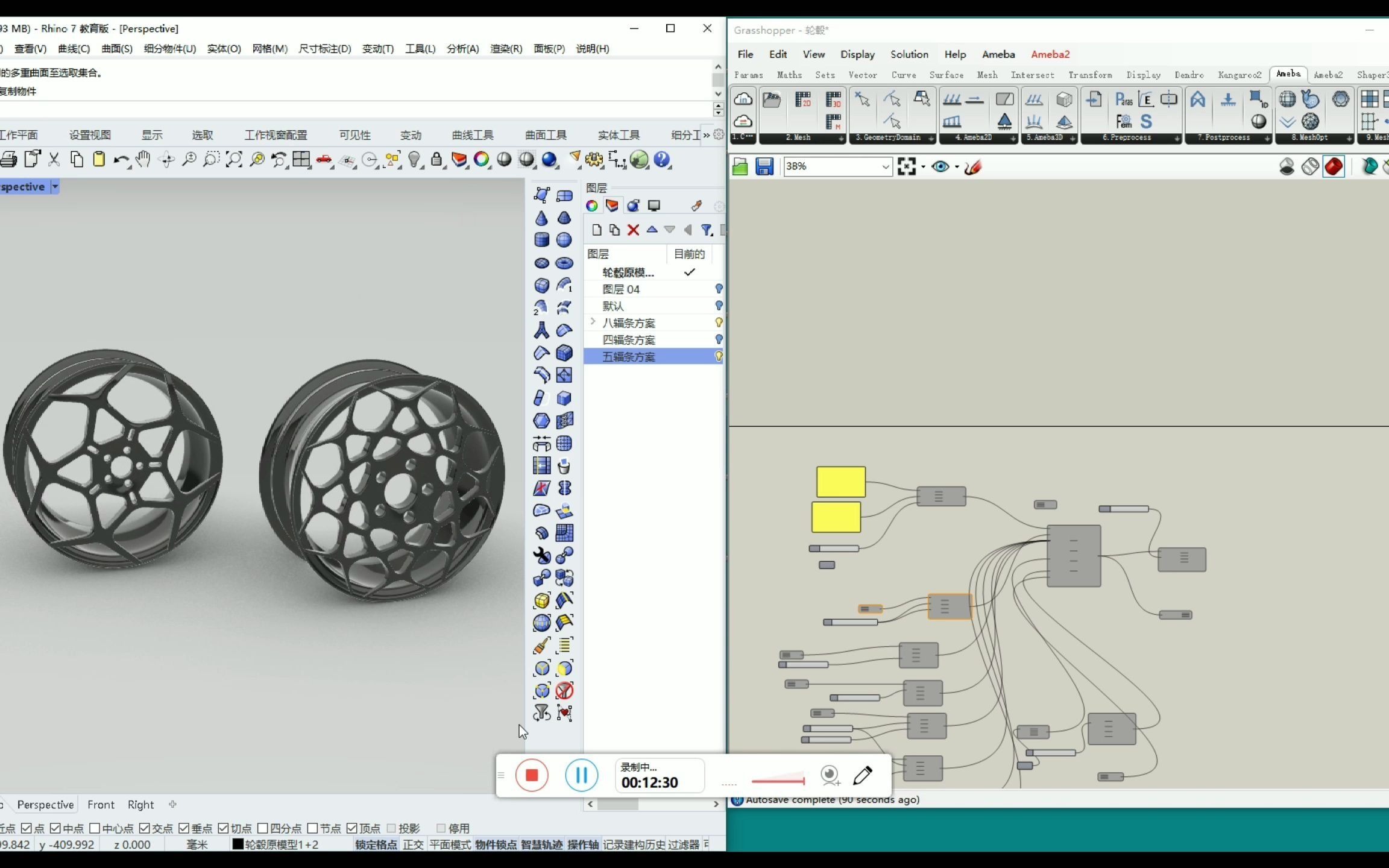Open the 38% zoom level dropdown
The height and width of the screenshot is (868, 1389).
[x=885, y=166]
